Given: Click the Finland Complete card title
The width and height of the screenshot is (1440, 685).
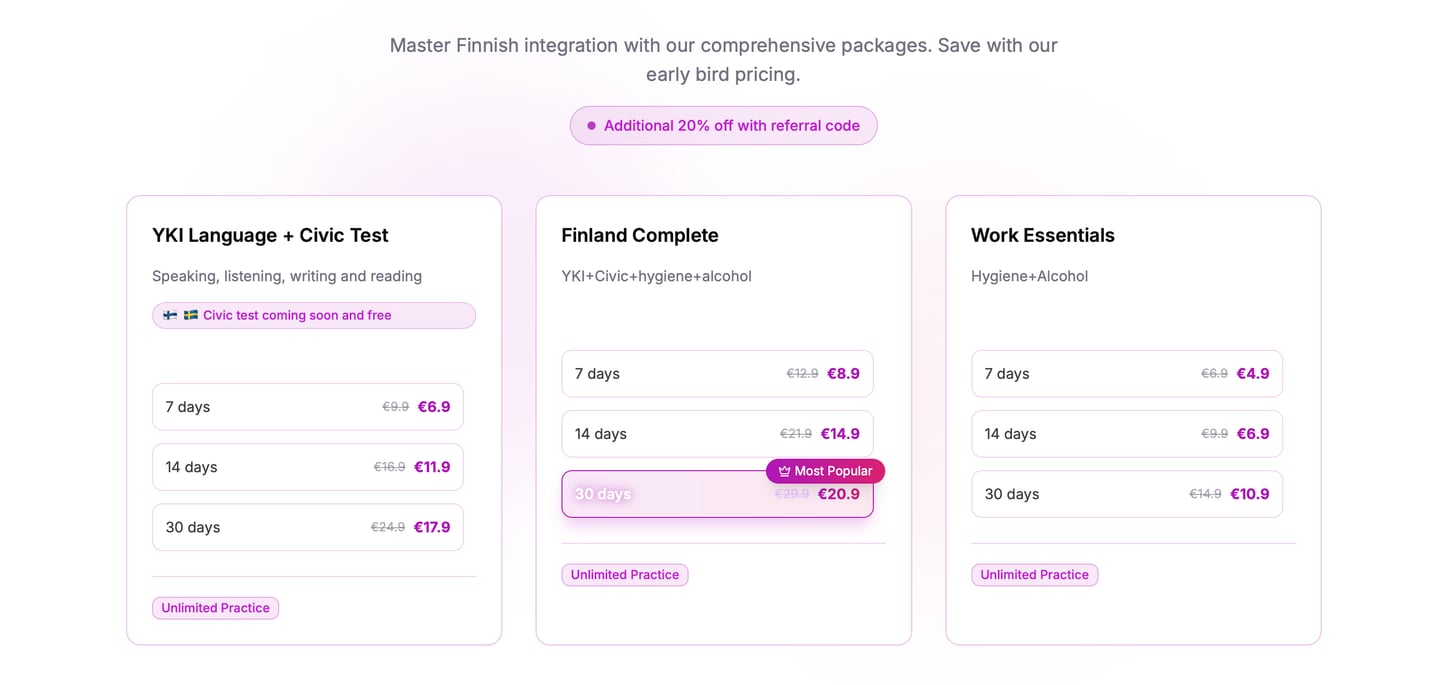Looking at the screenshot, I should [640, 236].
